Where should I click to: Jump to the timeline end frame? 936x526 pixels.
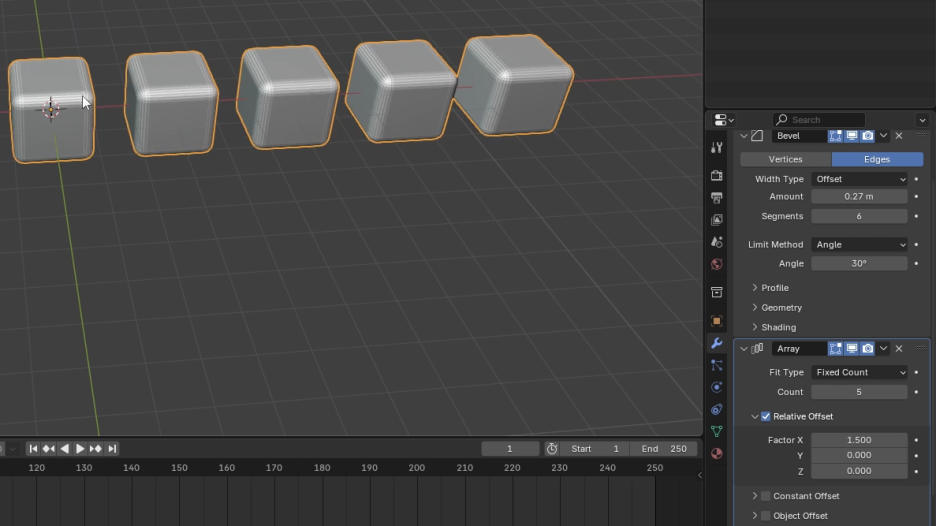[x=112, y=449]
